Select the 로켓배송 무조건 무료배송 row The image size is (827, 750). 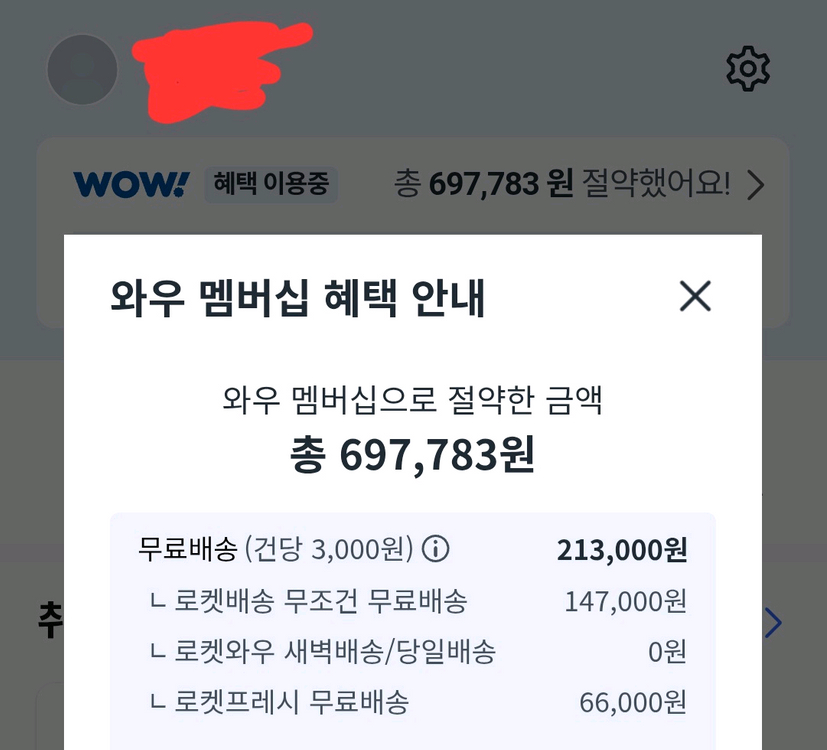coord(412,601)
